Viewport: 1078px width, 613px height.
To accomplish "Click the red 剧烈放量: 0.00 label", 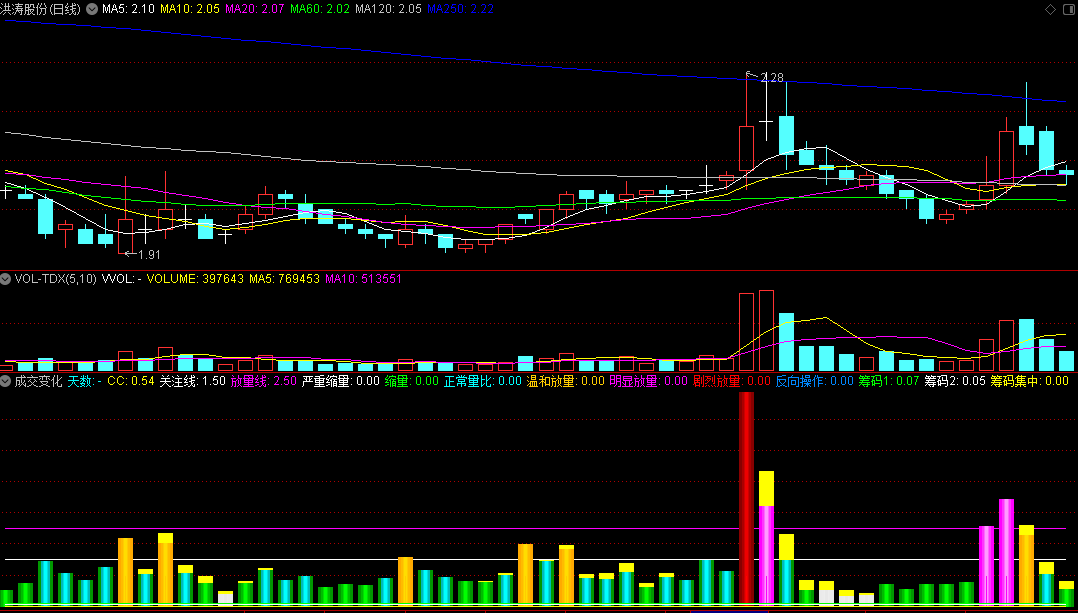I will (732, 381).
